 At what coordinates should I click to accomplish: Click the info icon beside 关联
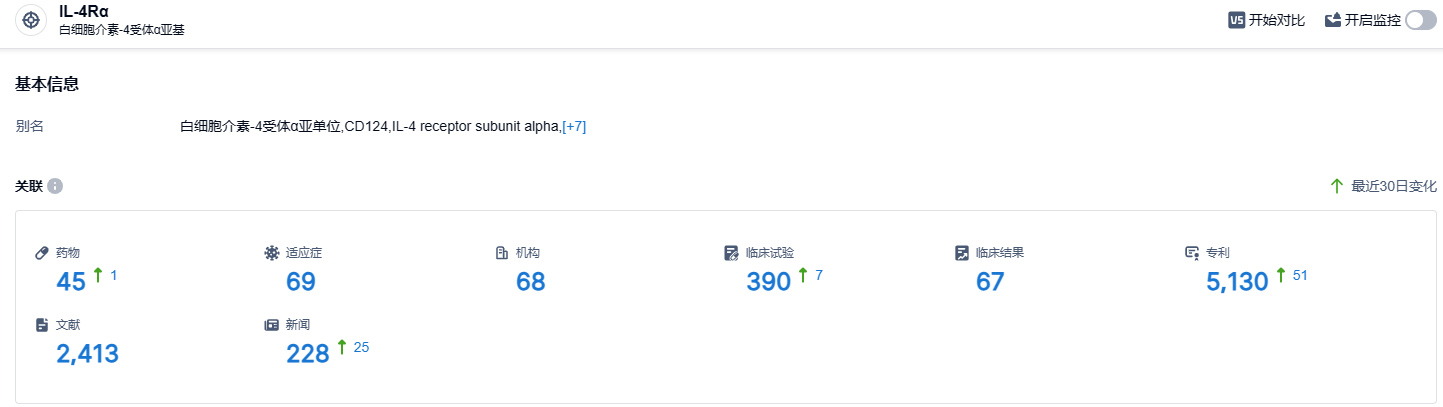[x=55, y=187]
